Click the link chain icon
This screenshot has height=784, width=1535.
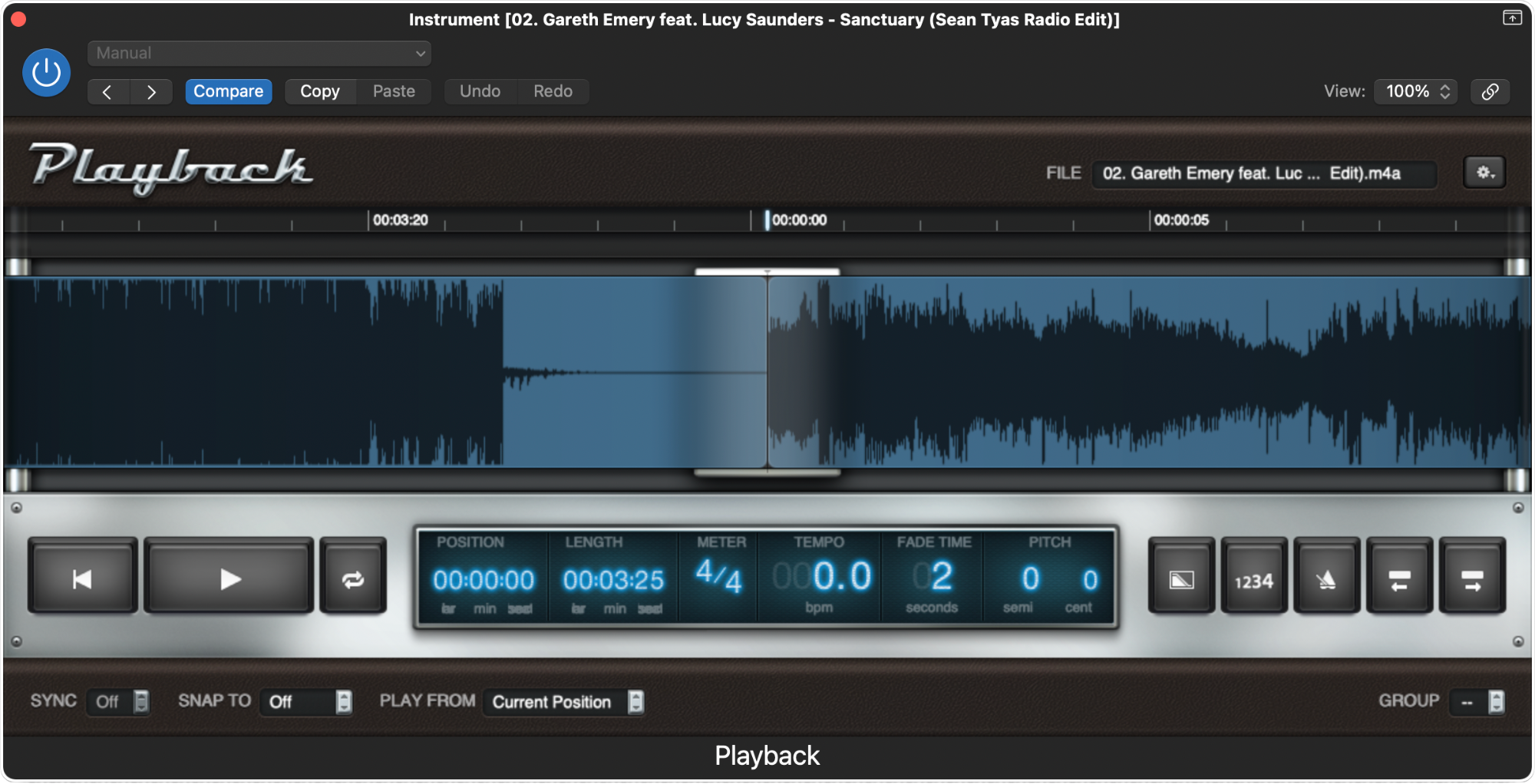[1490, 91]
